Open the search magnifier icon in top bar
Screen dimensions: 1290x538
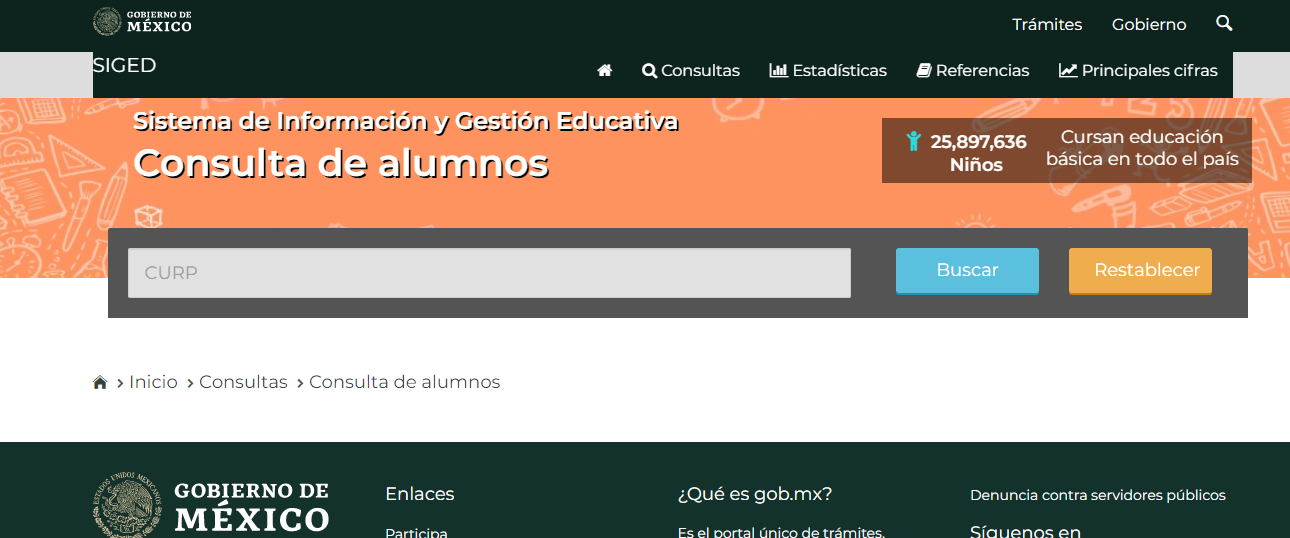[x=1224, y=23]
